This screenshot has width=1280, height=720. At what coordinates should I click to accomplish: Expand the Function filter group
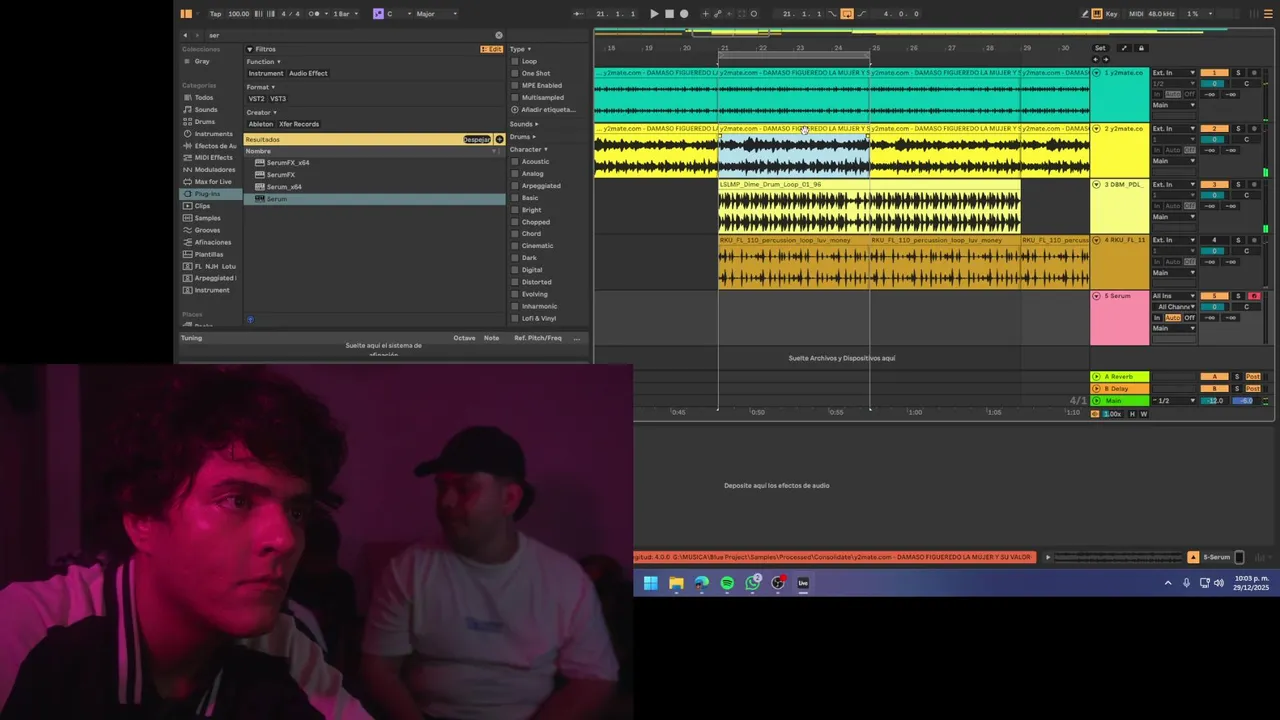coord(264,62)
